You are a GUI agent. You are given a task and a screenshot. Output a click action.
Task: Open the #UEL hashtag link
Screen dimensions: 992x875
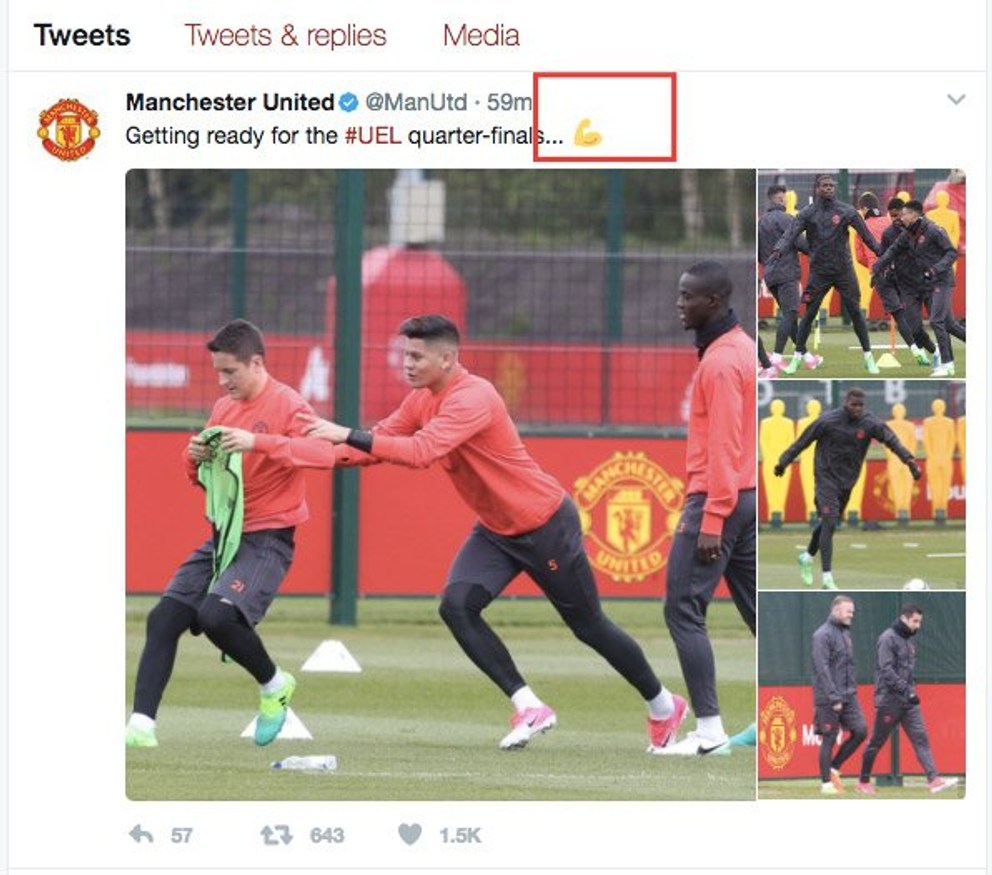point(373,135)
